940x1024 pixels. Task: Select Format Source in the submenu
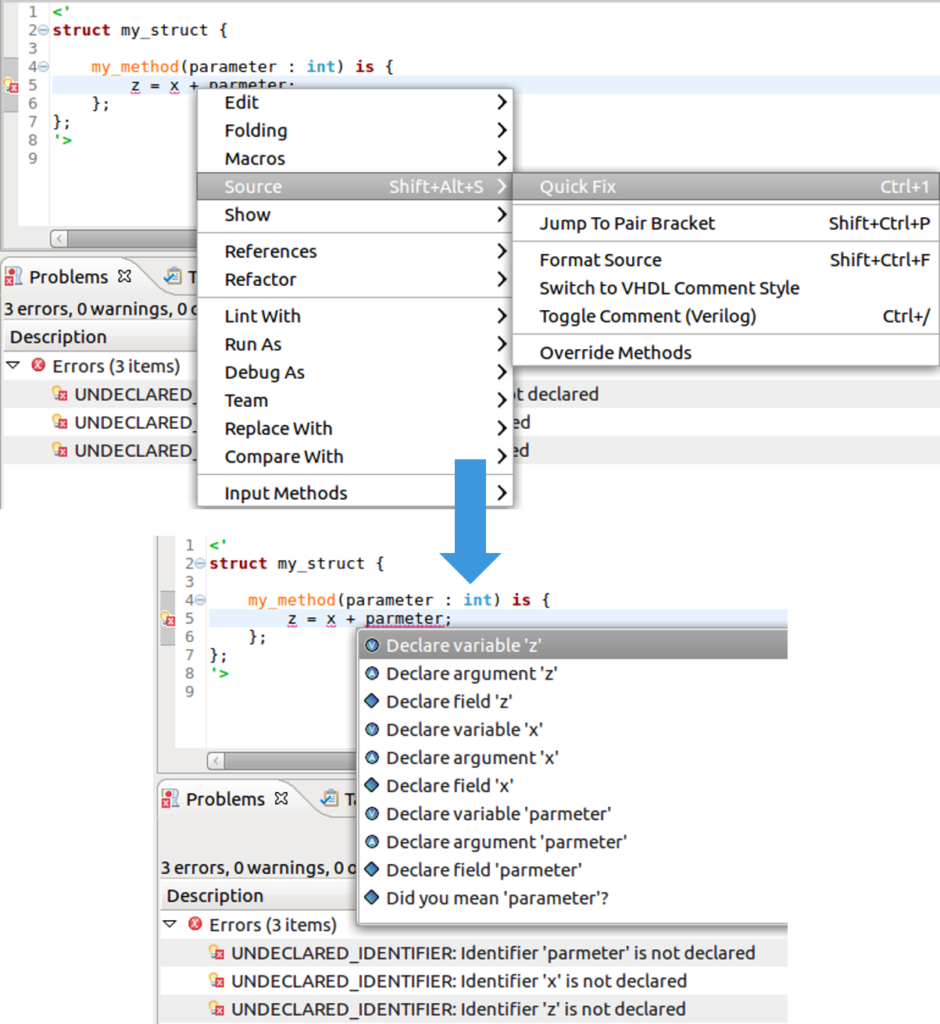tap(600, 260)
